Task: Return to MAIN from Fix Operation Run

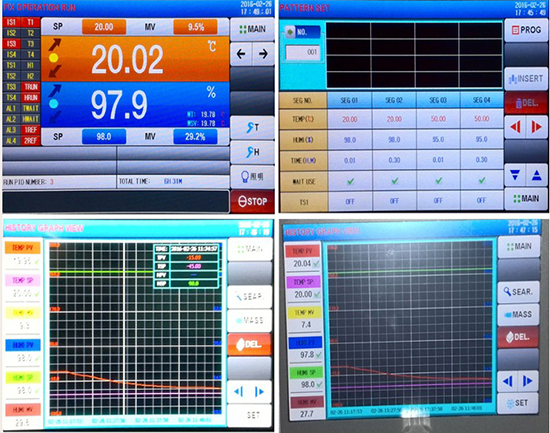Action: click(x=253, y=29)
